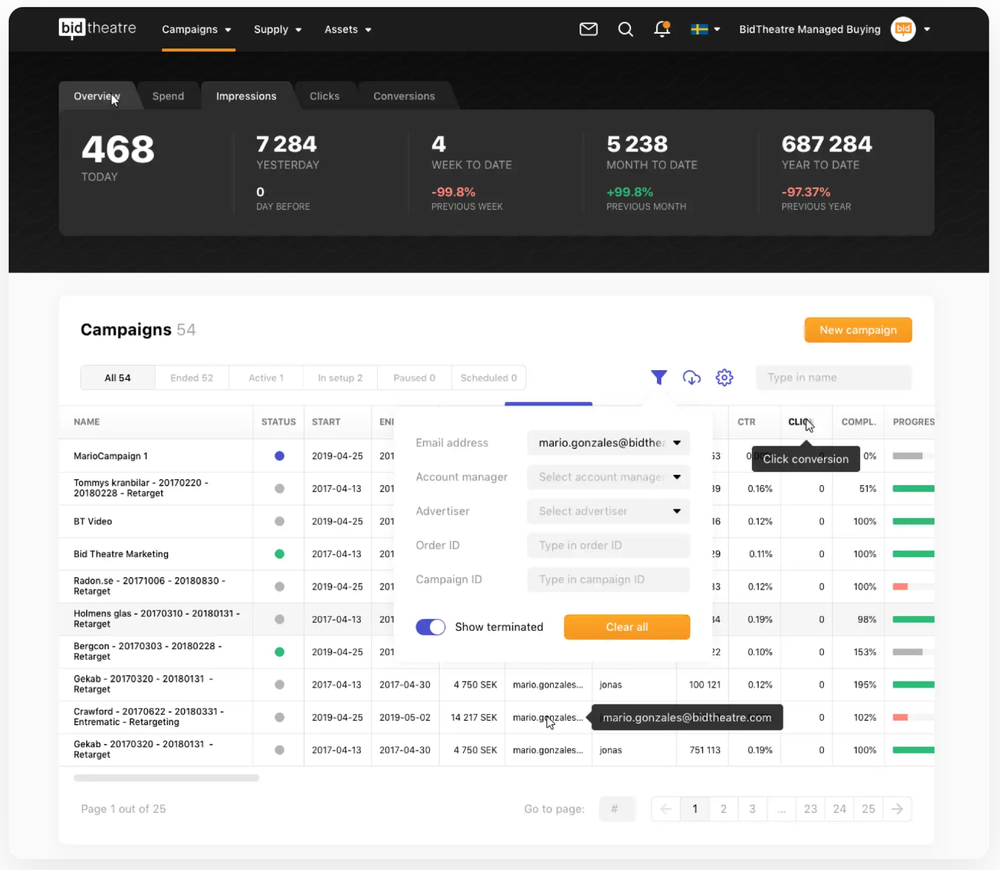Expand the language selector arrow
Image resolution: width=1000 pixels, height=870 pixels.
(x=717, y=29)
